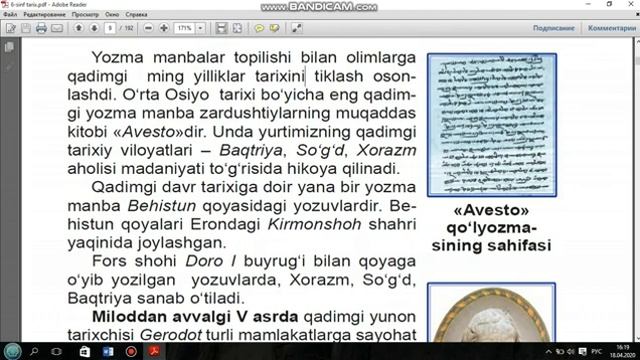Open the Подписание panel
The image size is (640, 360).
tap(553, 28)
